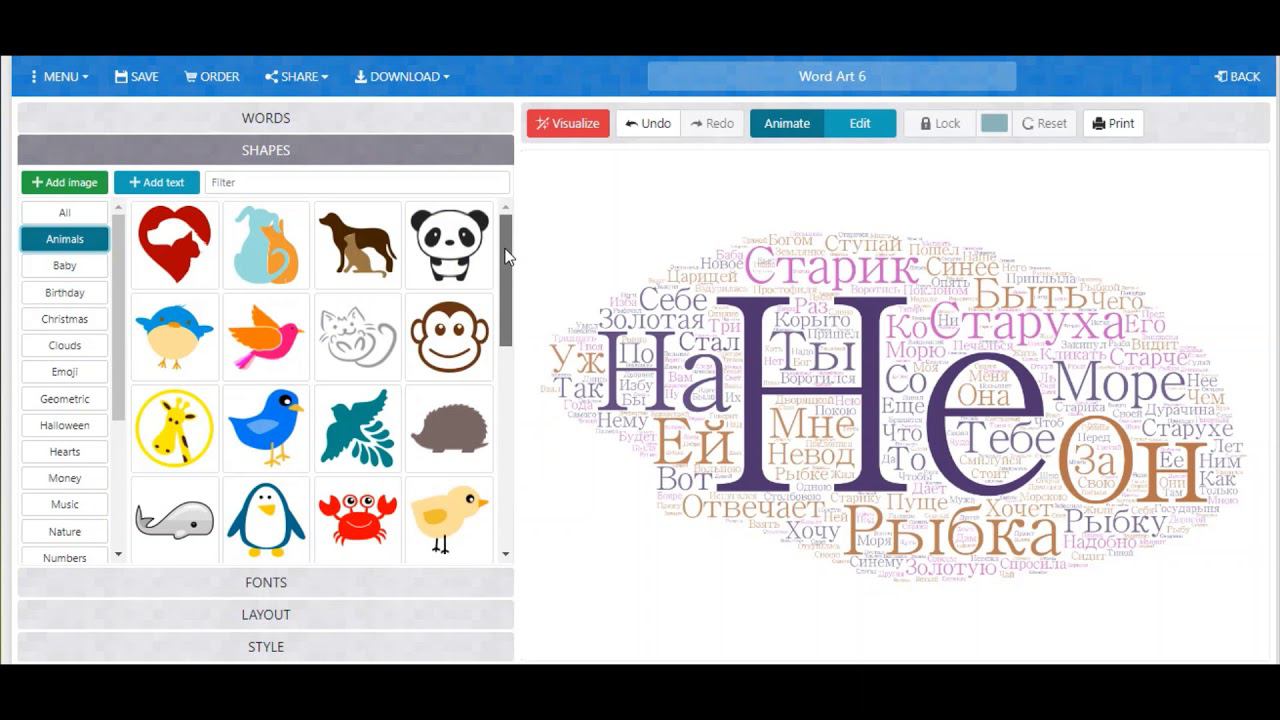
Task: Click the SAVE button
Action: [137, 76]
